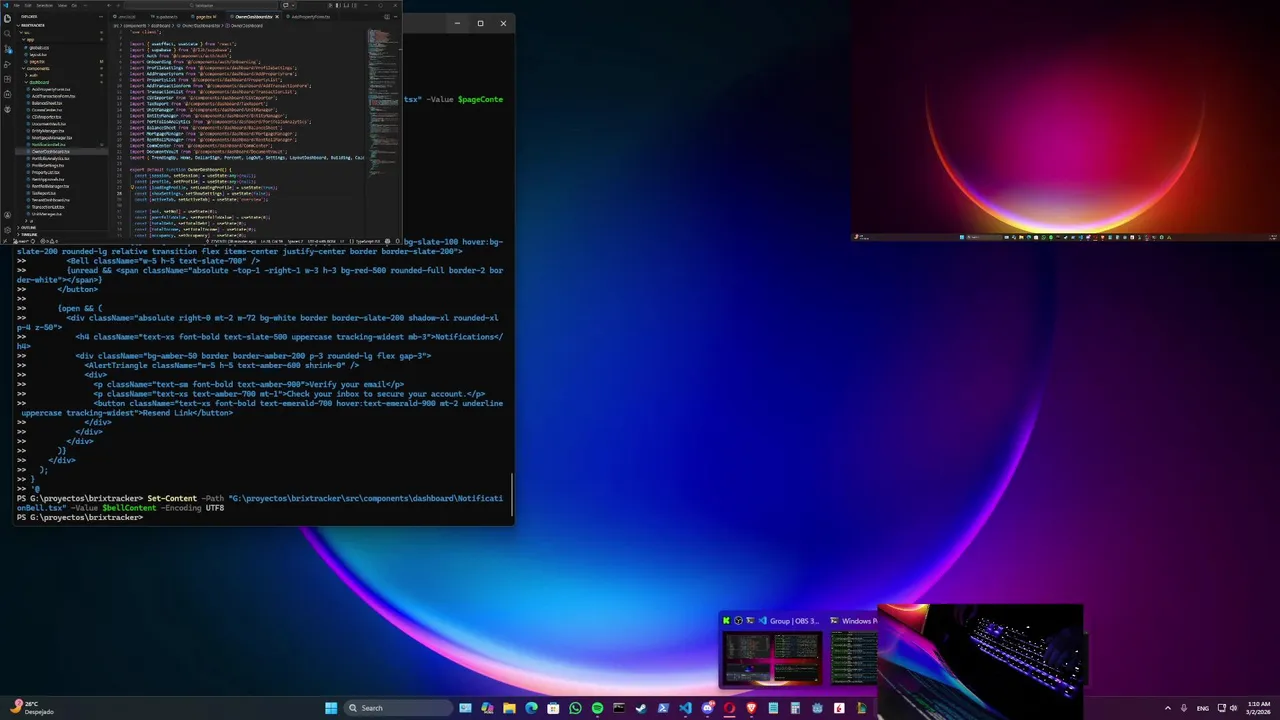Open Selection menu in VS Code
This screenshot has height=720, width=1280.
[x=44, y=5]
